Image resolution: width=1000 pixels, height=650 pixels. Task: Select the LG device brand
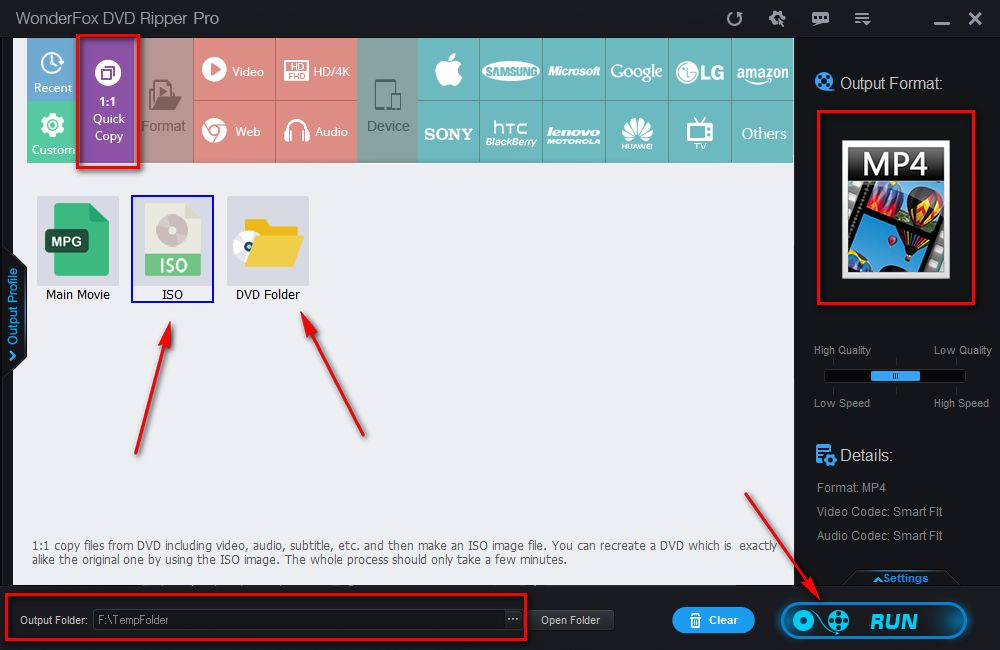[x=700, y=70]
